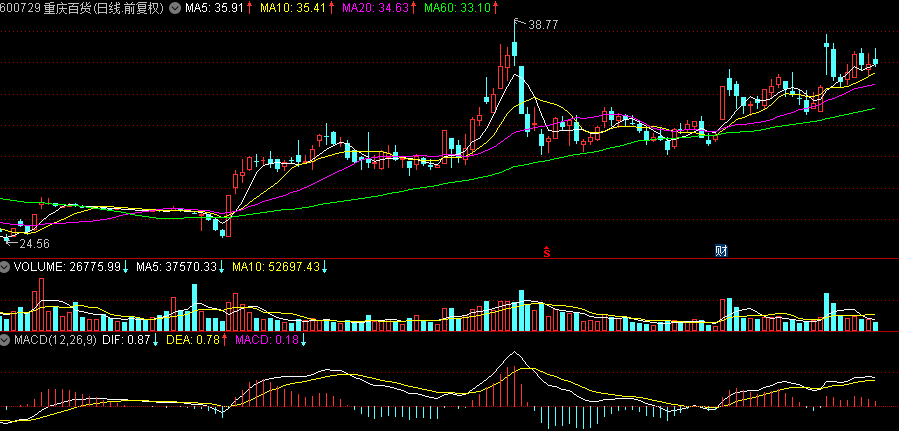
Task: Click the stock title 600729 重庆百货(日线.前复权)
Action: (83, 8)
